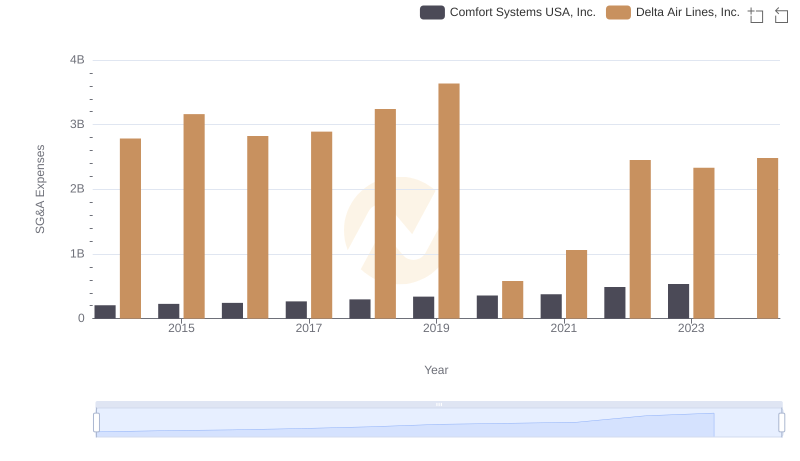Image resolution: width=800 pixels, height=461 pixels.
Task: Click the data zoom slider preview area
Action: pos(439,422)
